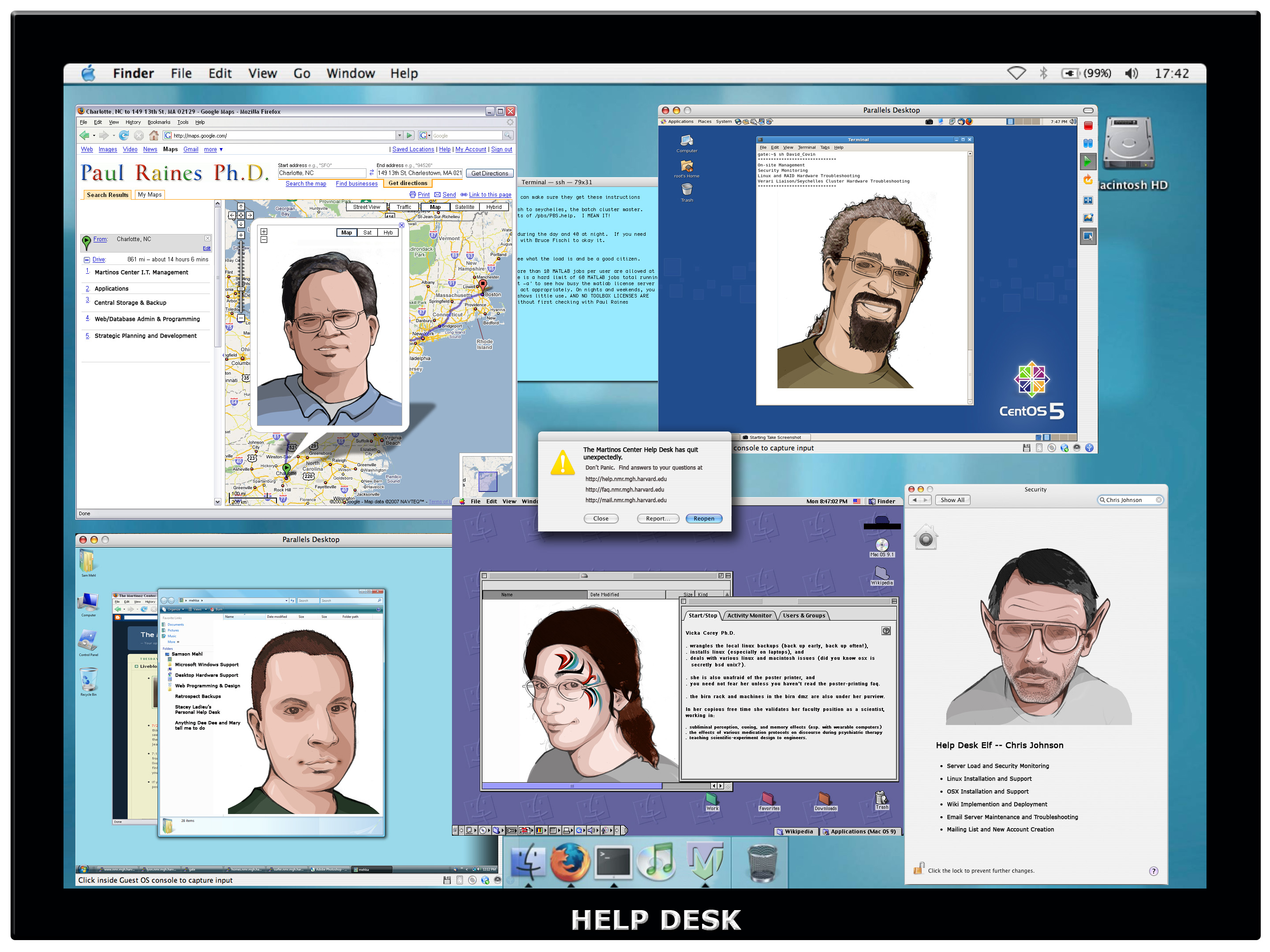Reload the Google Maps page in Firefox
Image resolution: width=1270 pixels, height=952 pixels.
point(123,135)
